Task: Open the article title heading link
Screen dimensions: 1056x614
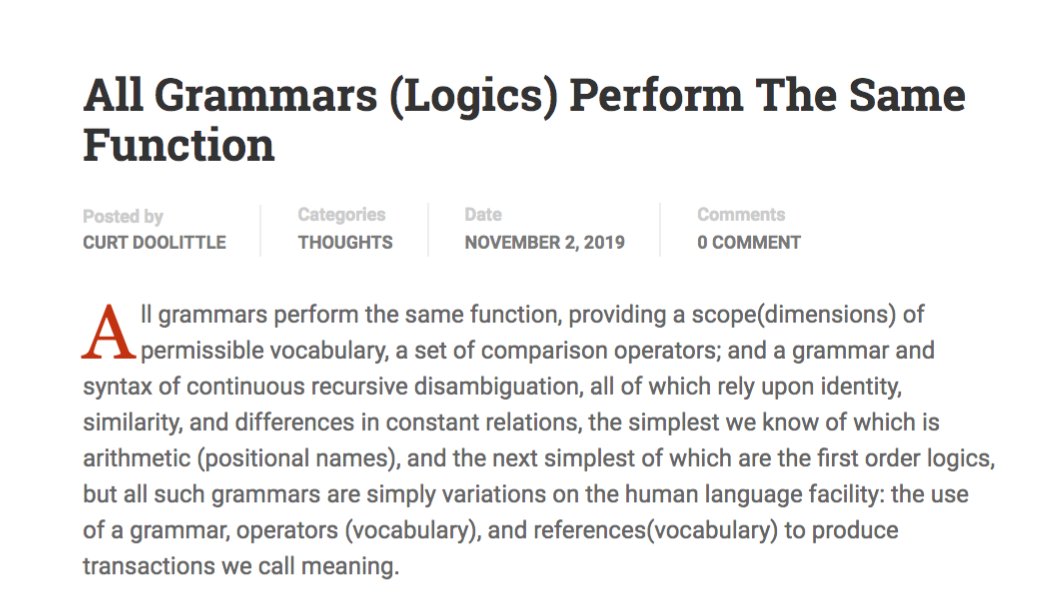Action: coord(523,97)
